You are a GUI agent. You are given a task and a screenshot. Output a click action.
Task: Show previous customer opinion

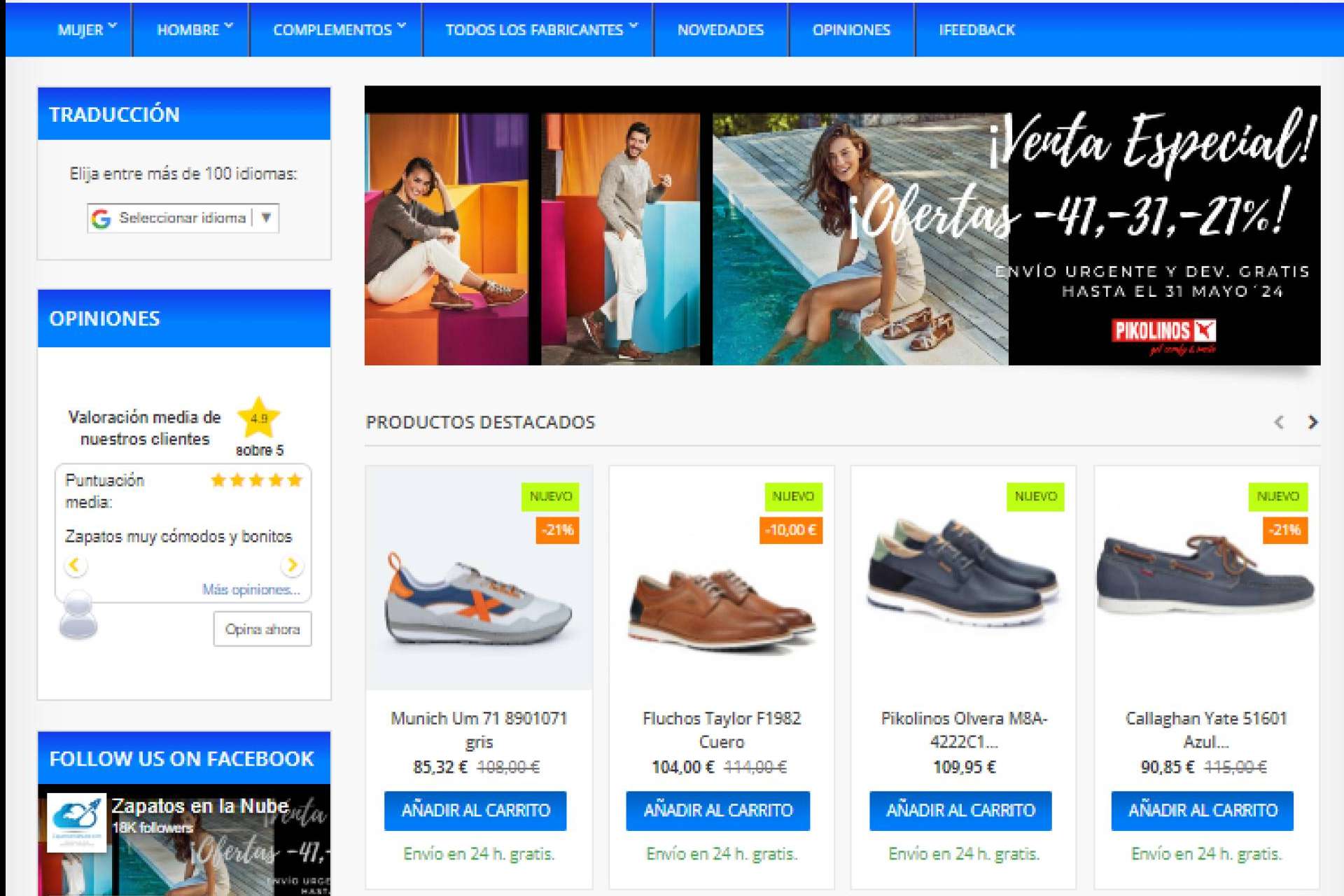click(75, 564)
